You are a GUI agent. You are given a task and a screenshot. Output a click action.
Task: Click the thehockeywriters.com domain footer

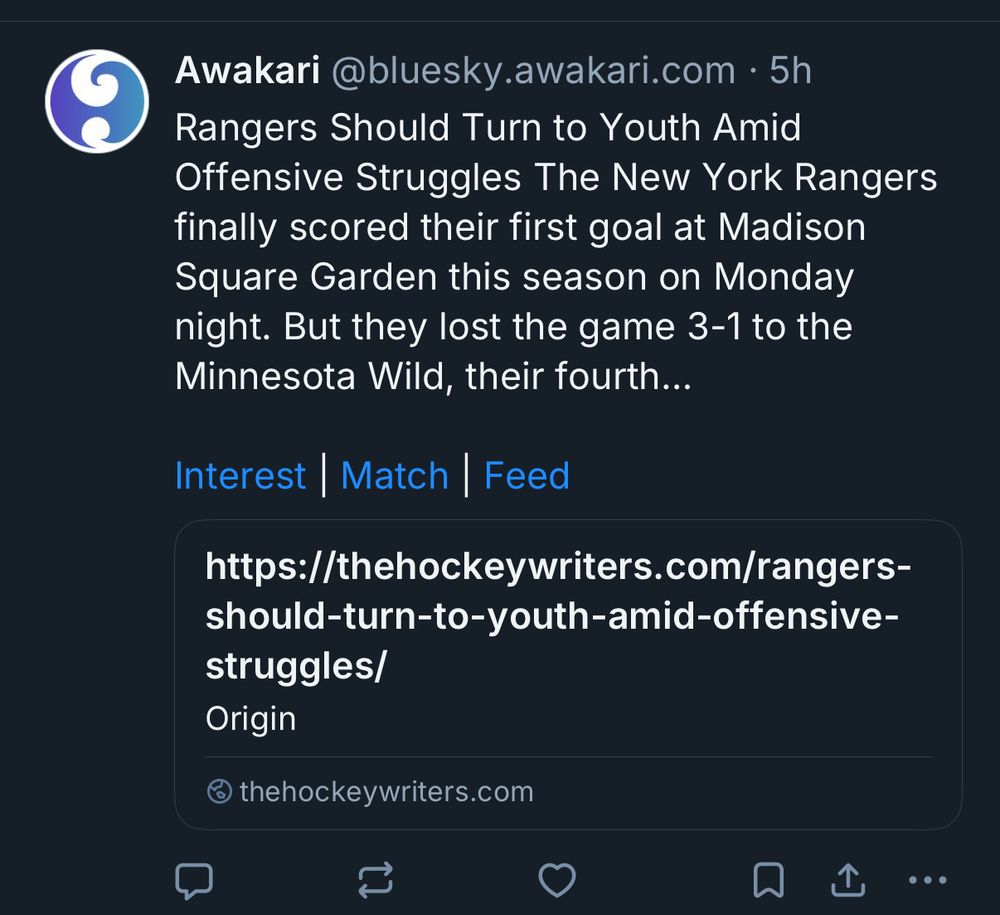pyautogui.click(x=386, y=792)
